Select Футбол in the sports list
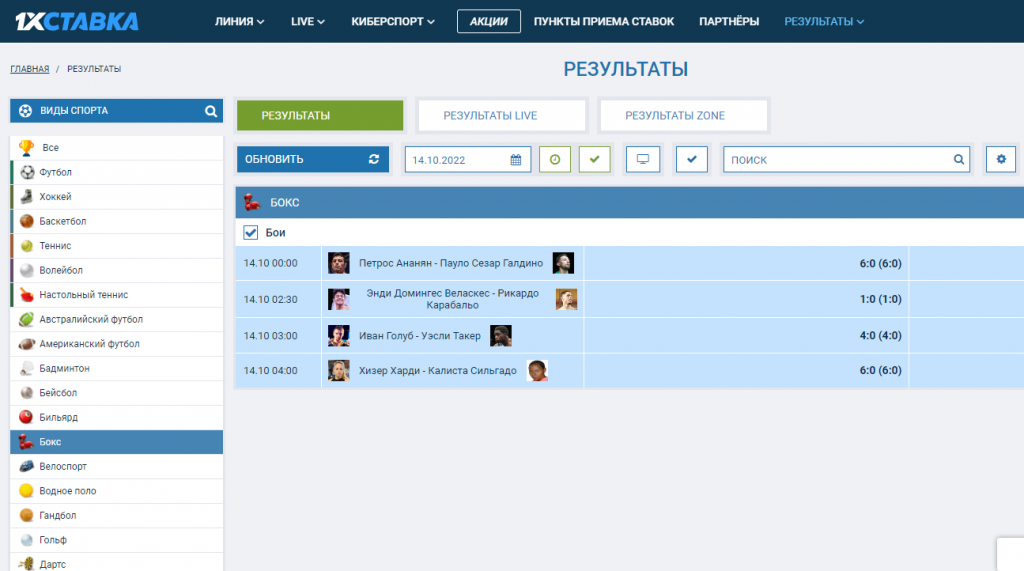Image resolution: width=1024 pixels, height=571 pixels. (x=56, y=172)
